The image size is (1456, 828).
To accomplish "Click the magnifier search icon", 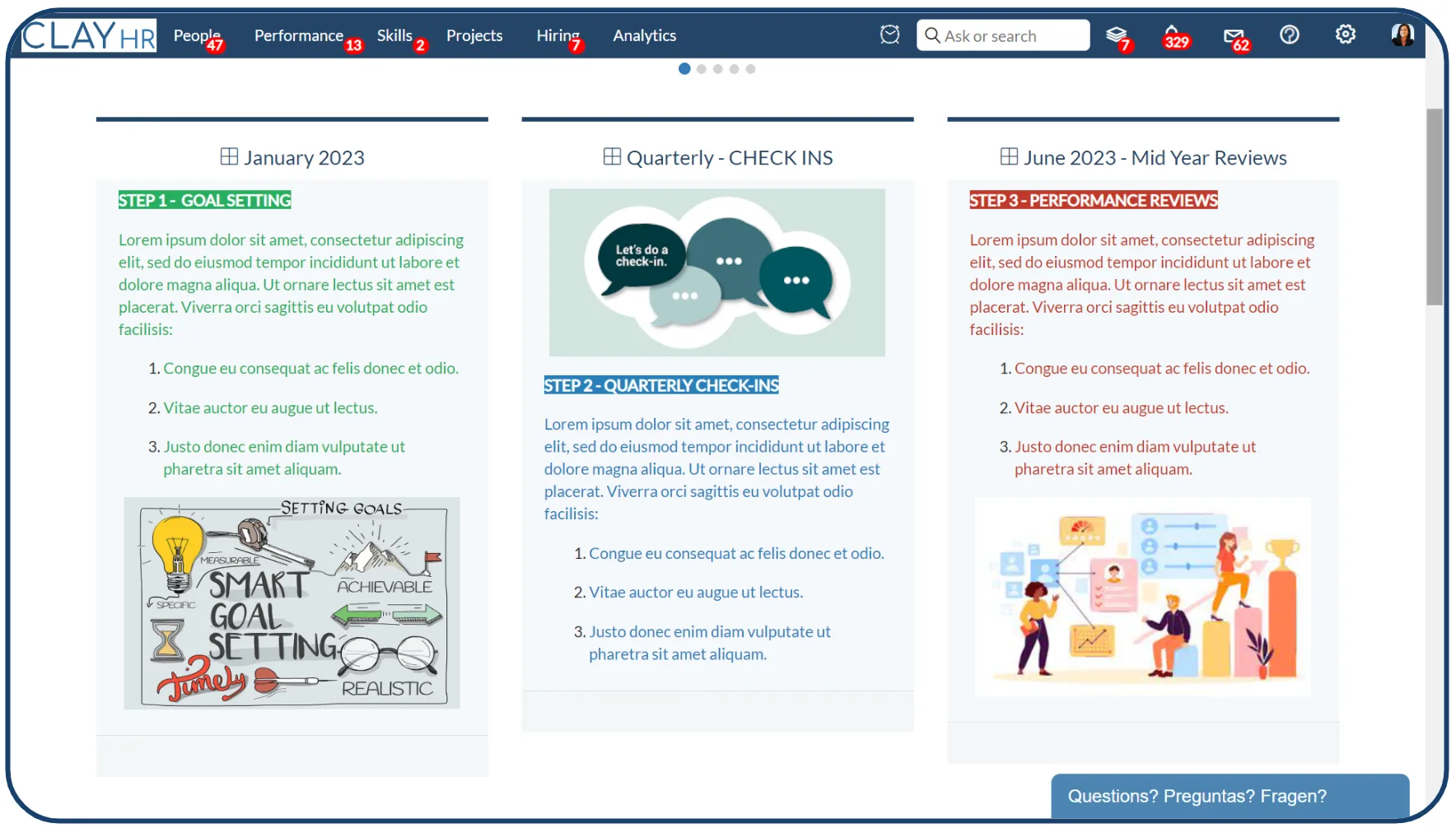I will (x=932, y=35).
